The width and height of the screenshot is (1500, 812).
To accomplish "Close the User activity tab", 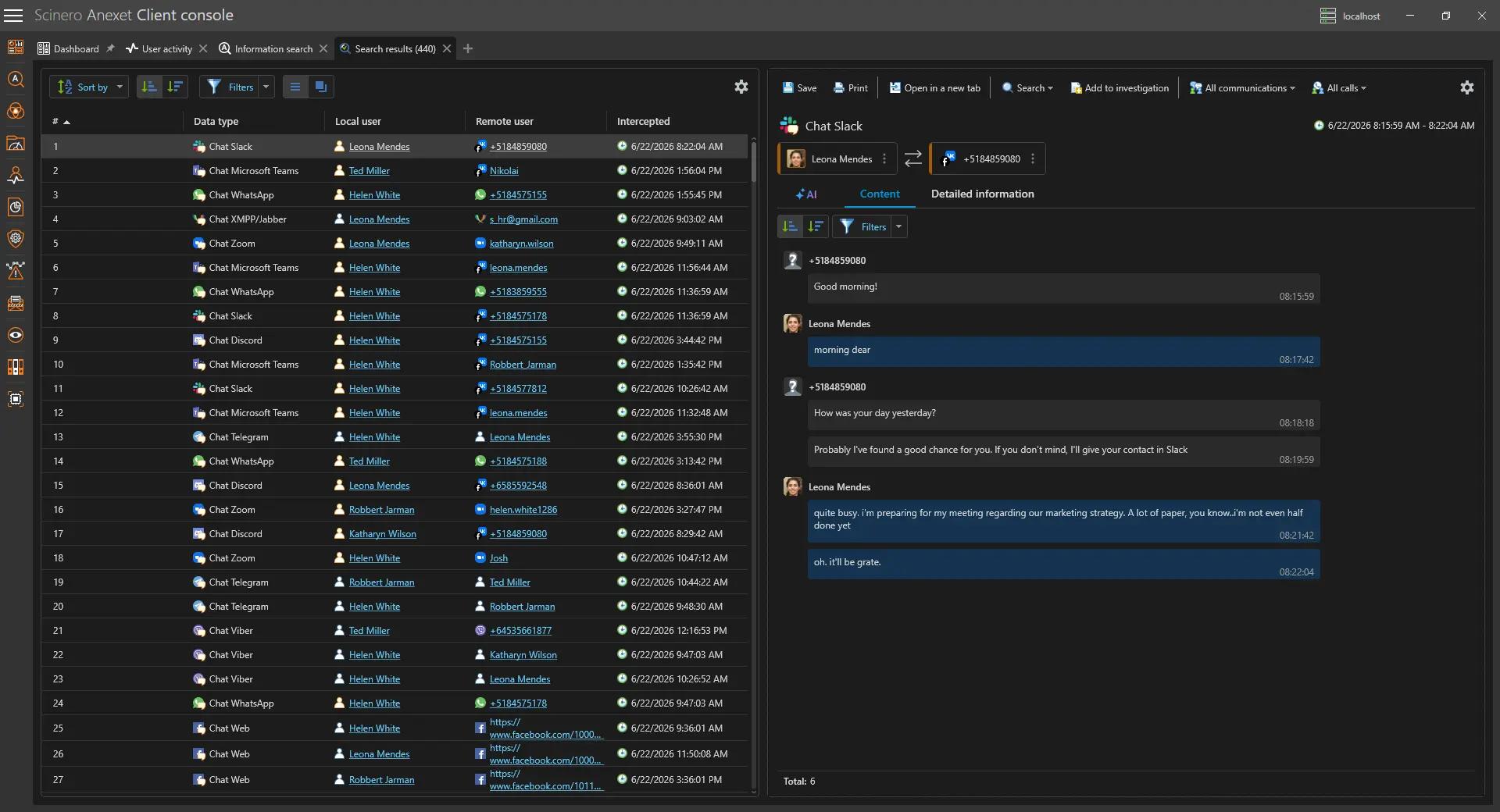I will click(x=203, y=48).
